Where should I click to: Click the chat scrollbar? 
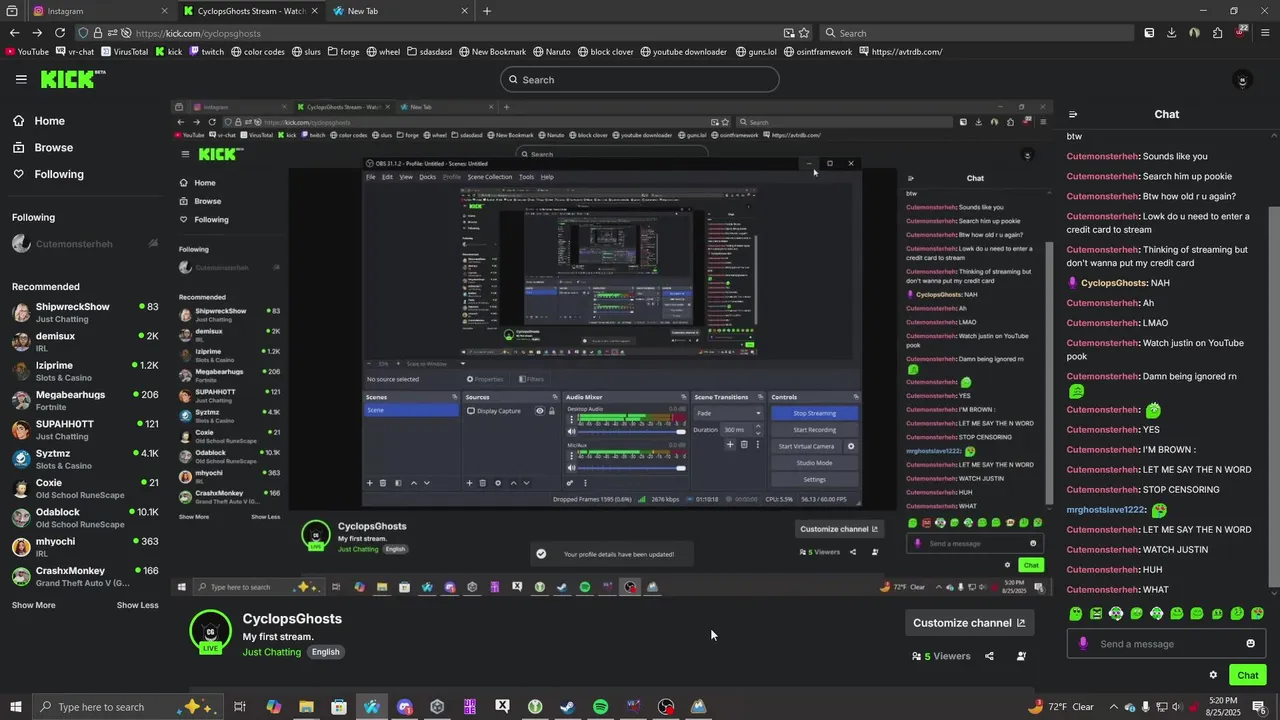tap(1273, 395)
